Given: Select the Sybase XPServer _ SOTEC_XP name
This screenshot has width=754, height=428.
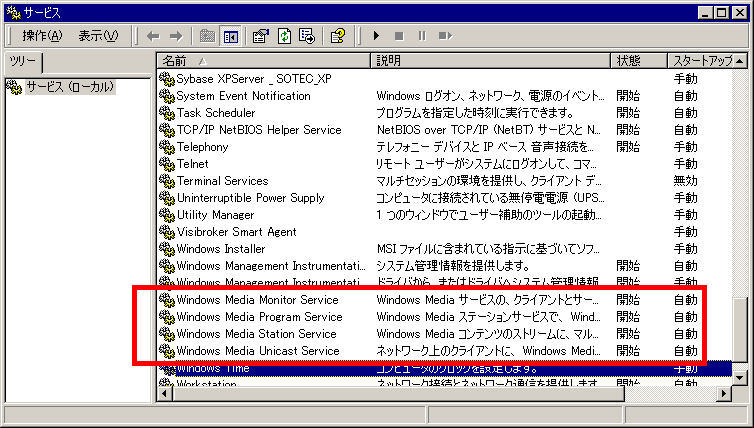Looking at the screenshot, I should pyautogui.click(x=254, y=79).
